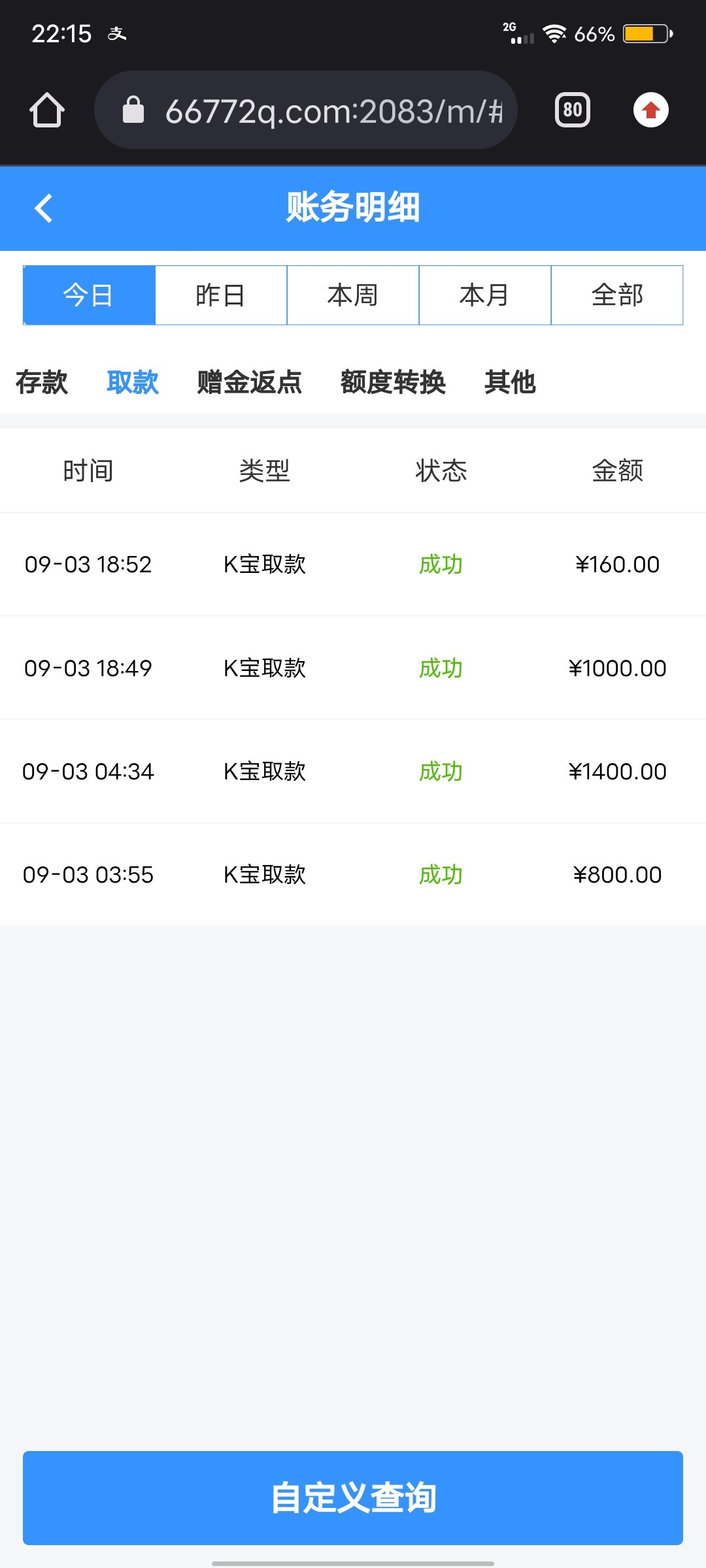Switch to the 全部 date filter
The image size is (706, 1568).
pyautogui.click(x=617, y=295)
